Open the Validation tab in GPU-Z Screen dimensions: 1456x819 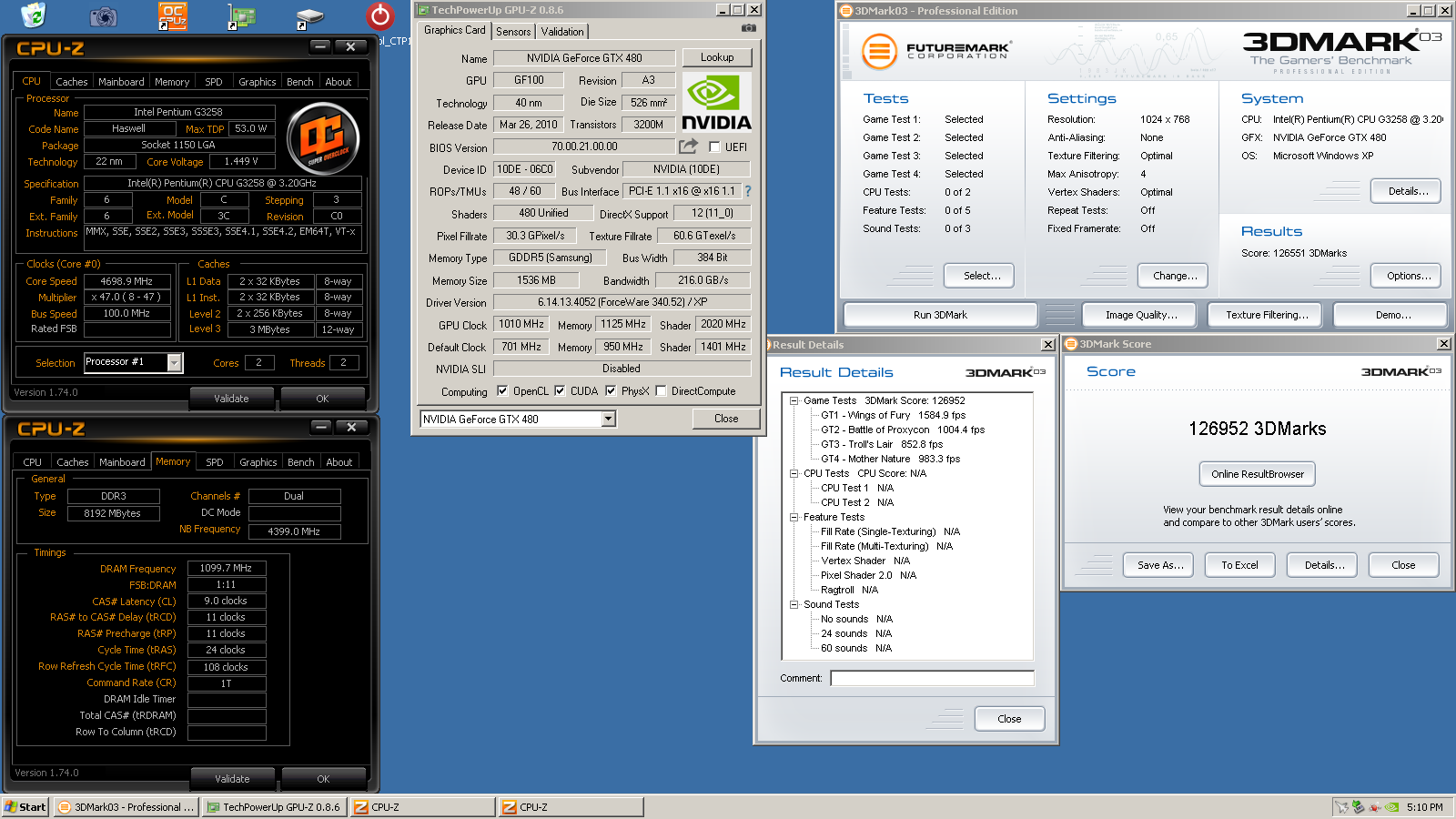[562, 32]
